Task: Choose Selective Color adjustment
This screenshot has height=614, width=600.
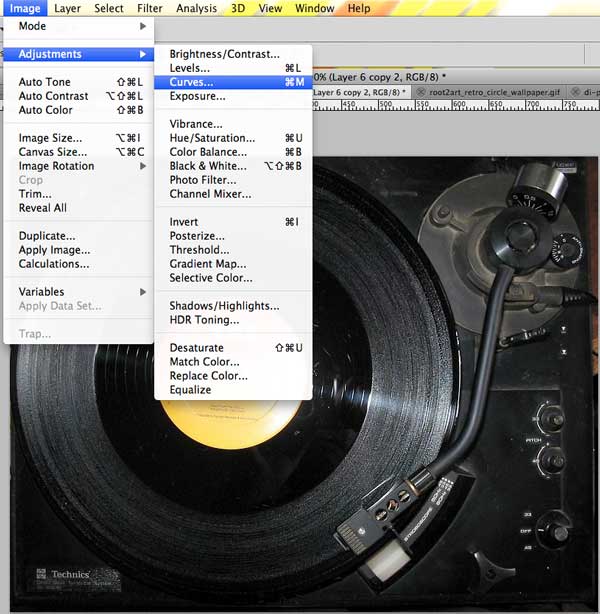Action: [x=233, y=278]
